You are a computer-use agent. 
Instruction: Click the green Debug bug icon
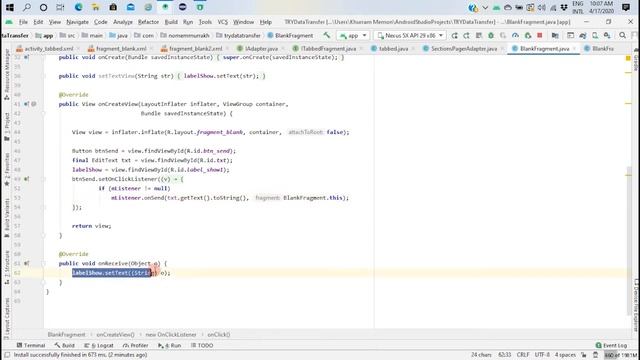[x=491, y=36]
